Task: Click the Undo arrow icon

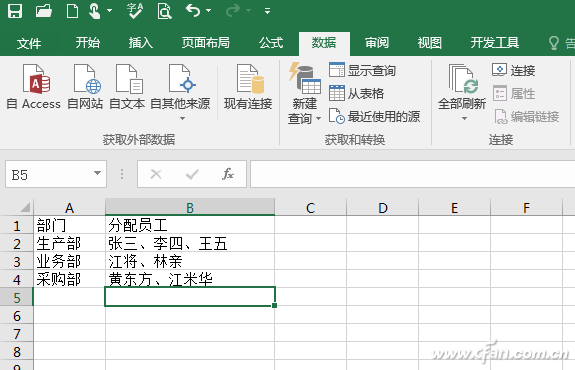Action: click(x=193, y=11)
